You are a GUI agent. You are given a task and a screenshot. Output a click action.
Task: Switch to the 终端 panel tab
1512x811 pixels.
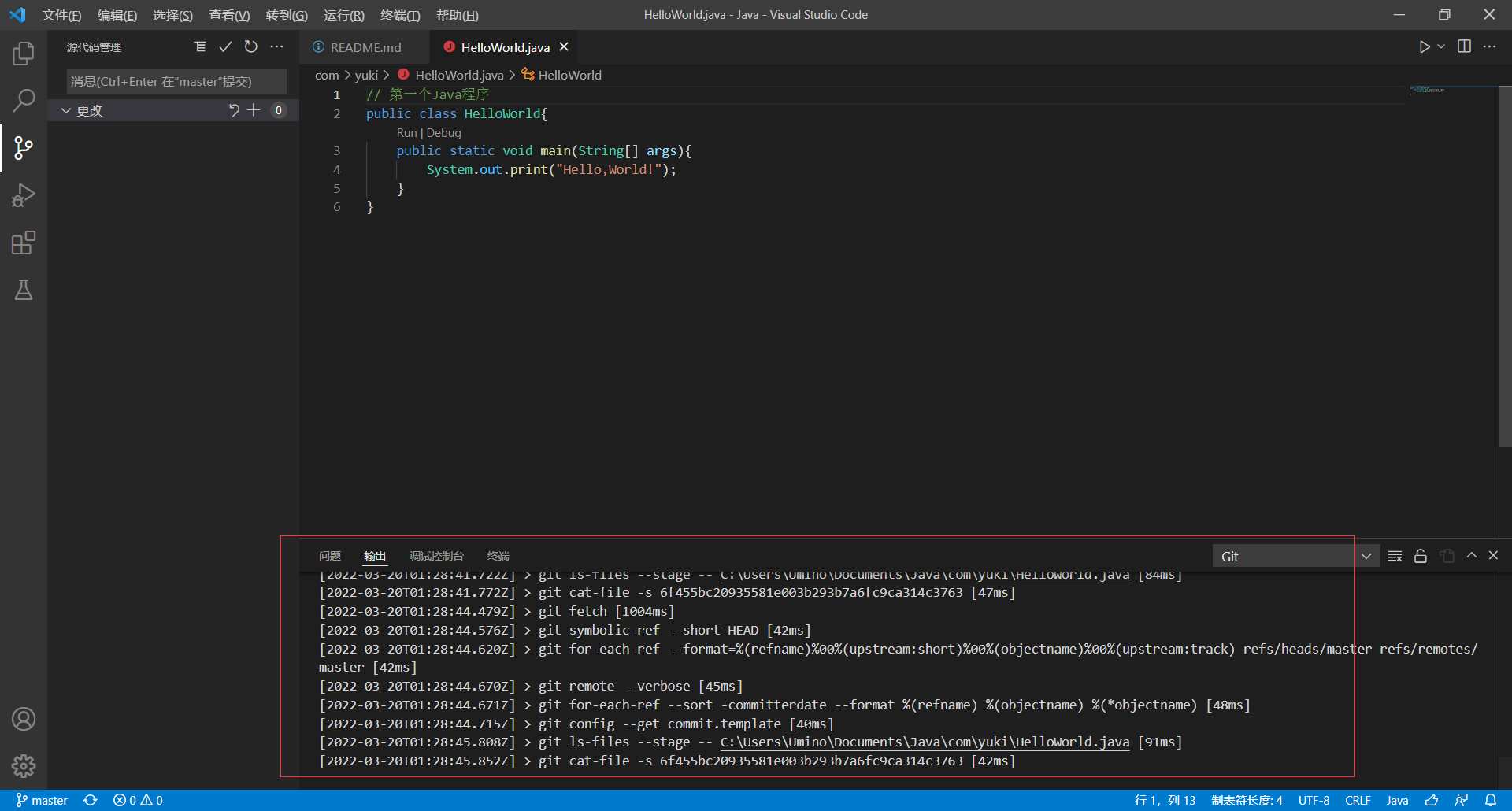pyautogui.click(x=498, y=556)
